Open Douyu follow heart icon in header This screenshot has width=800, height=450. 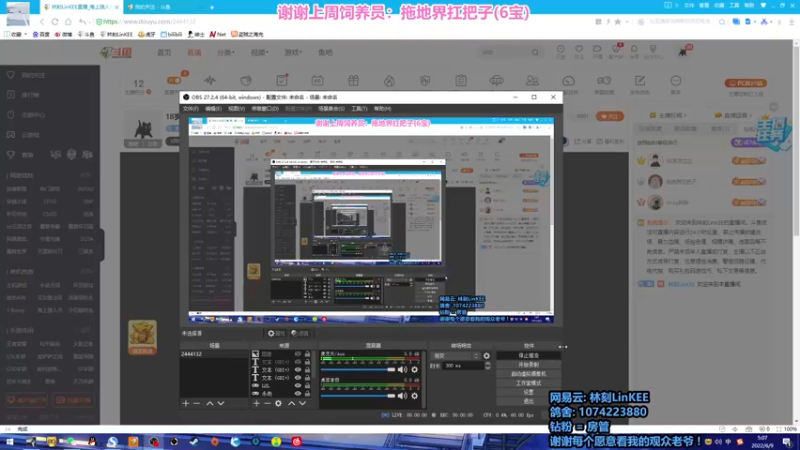[x=579, y=49]
